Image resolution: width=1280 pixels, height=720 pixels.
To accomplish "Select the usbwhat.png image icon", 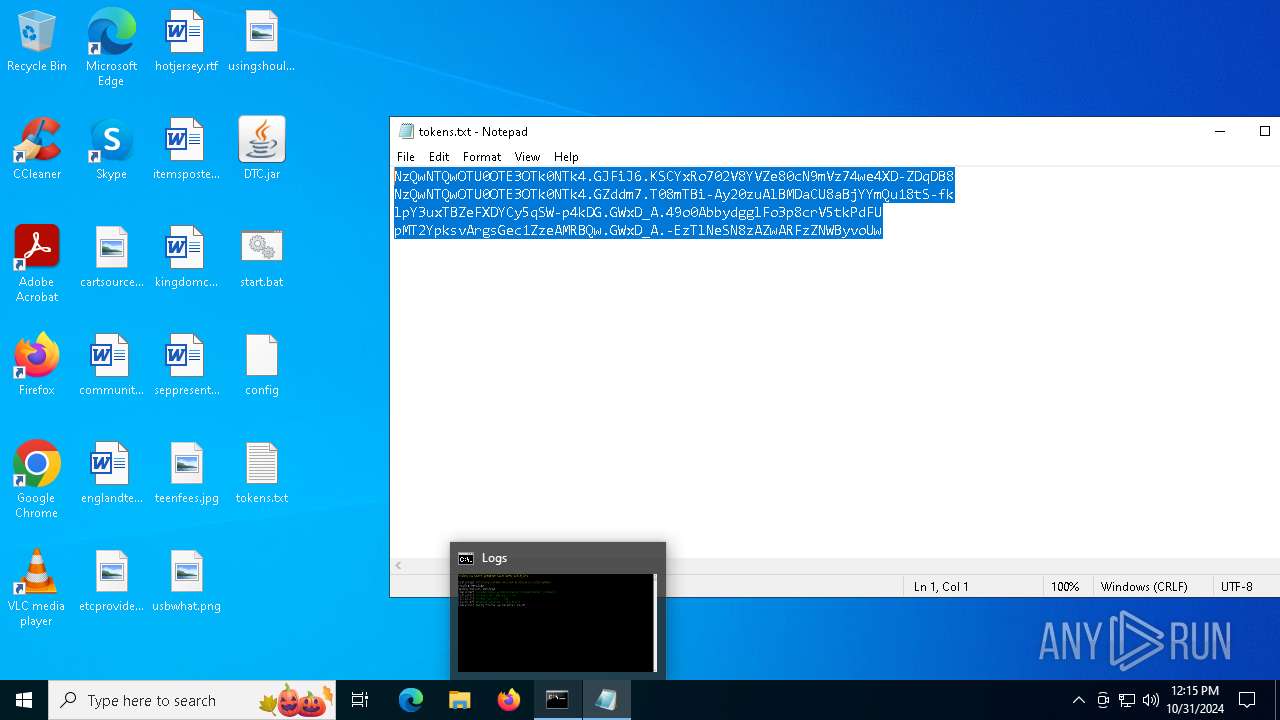I will [x=186, y=581].
